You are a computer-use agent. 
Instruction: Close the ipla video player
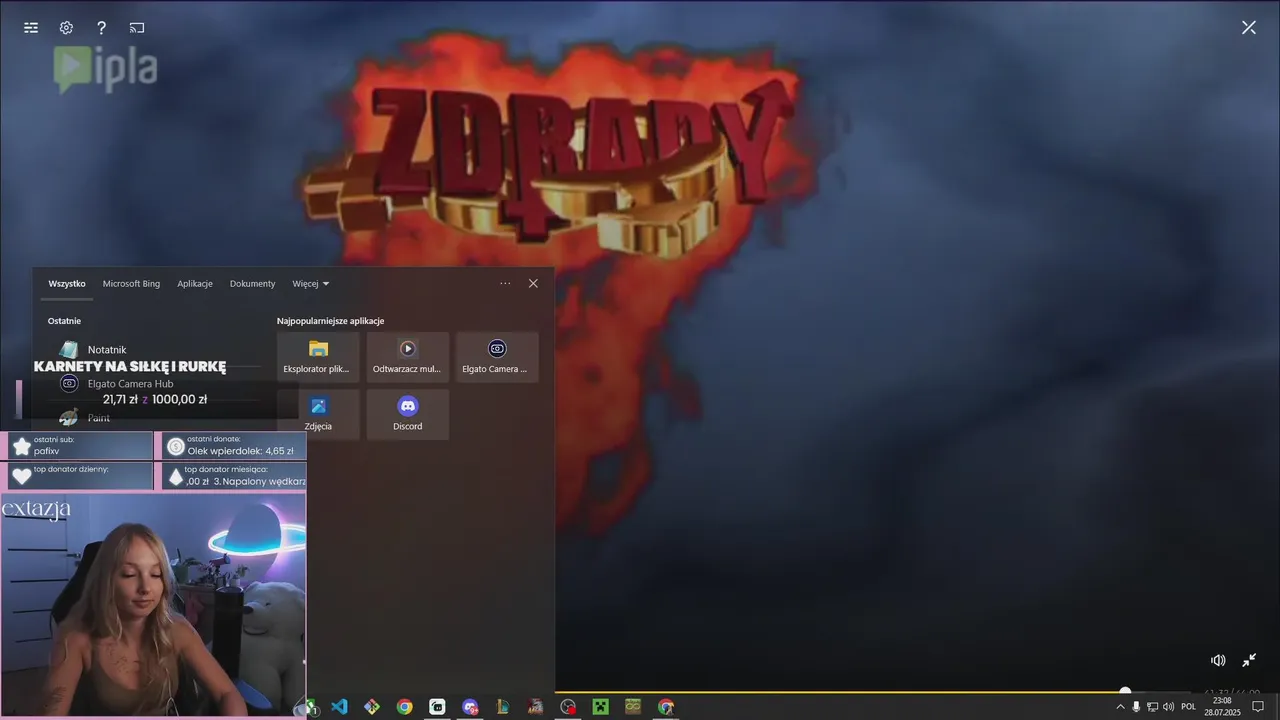[1249, 28]
